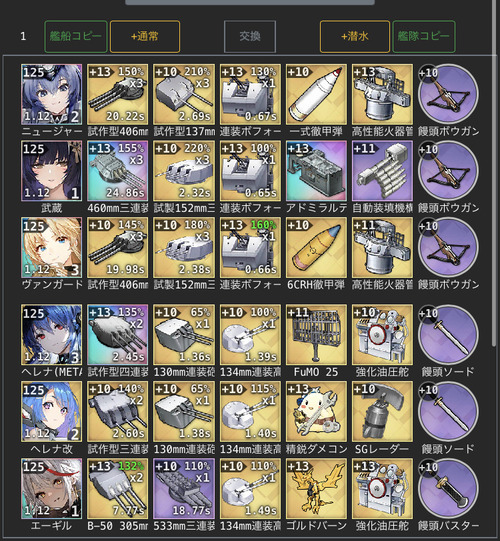Viewport: 500px width, 541px height.
Task: Open 武蔵's 饅頭ボウガン augment slot
Action: pos(448,171)
